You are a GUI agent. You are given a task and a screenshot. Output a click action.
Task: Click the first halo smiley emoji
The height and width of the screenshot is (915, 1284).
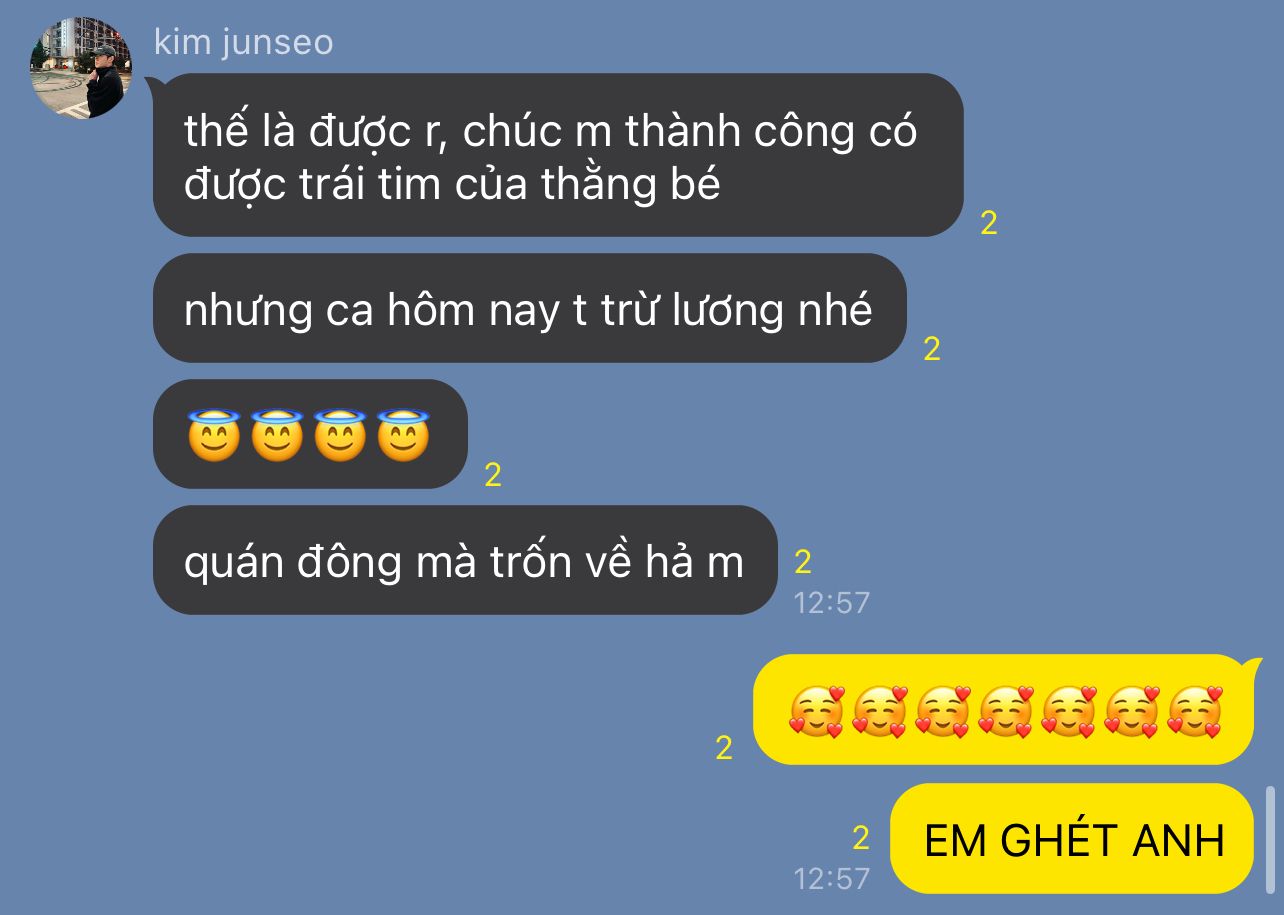(x=214, y=435)
